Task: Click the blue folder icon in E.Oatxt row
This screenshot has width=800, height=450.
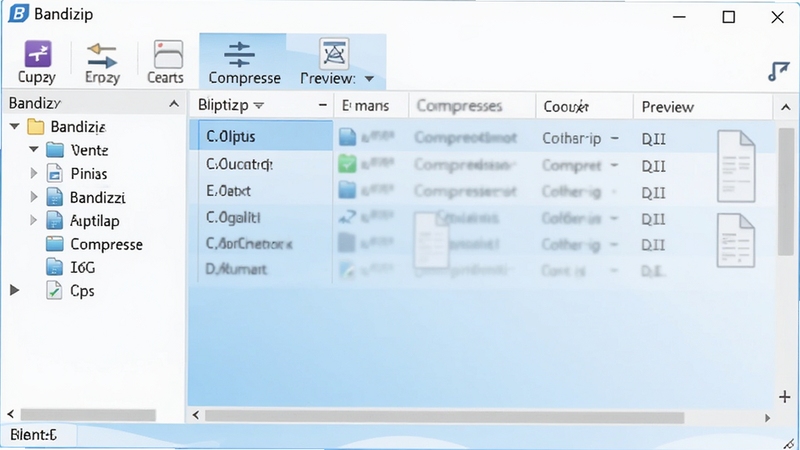Action: [347, 190]
